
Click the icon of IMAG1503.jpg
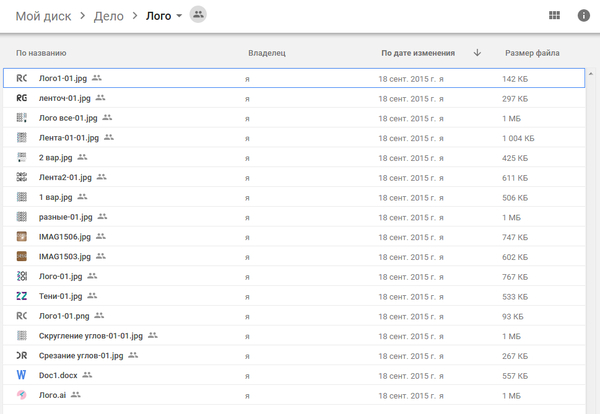22,256
